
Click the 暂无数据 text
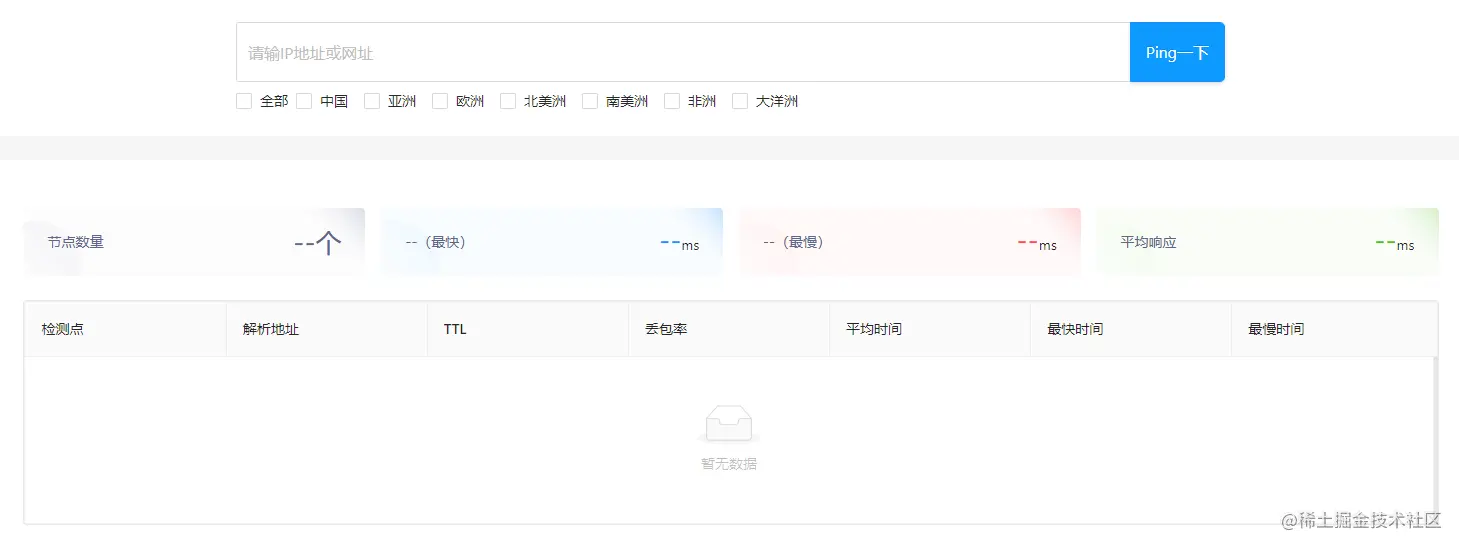[729, 464]
